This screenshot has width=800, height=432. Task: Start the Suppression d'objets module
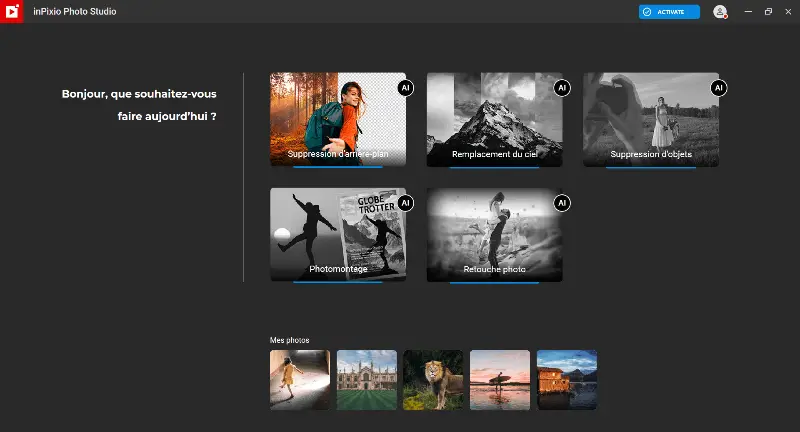point(650,120)
